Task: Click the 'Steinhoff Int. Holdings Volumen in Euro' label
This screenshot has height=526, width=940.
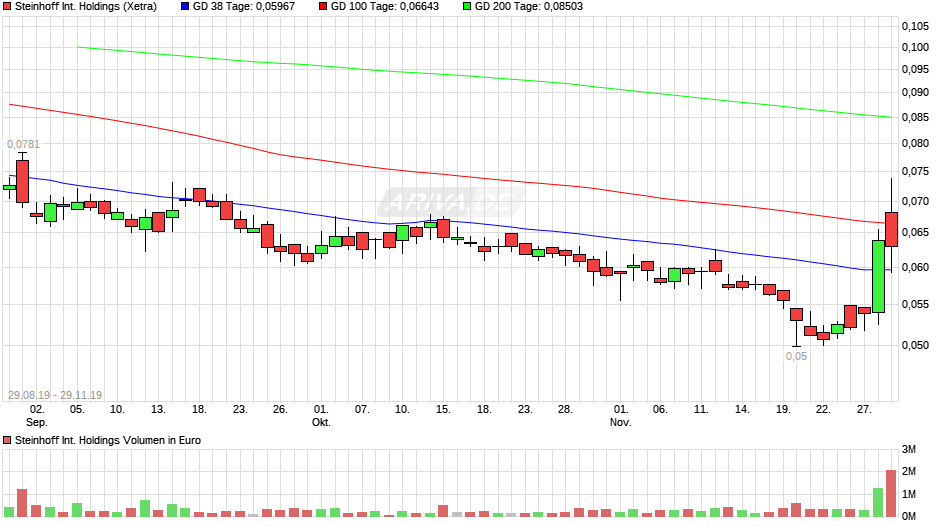Action: (108, 440)
